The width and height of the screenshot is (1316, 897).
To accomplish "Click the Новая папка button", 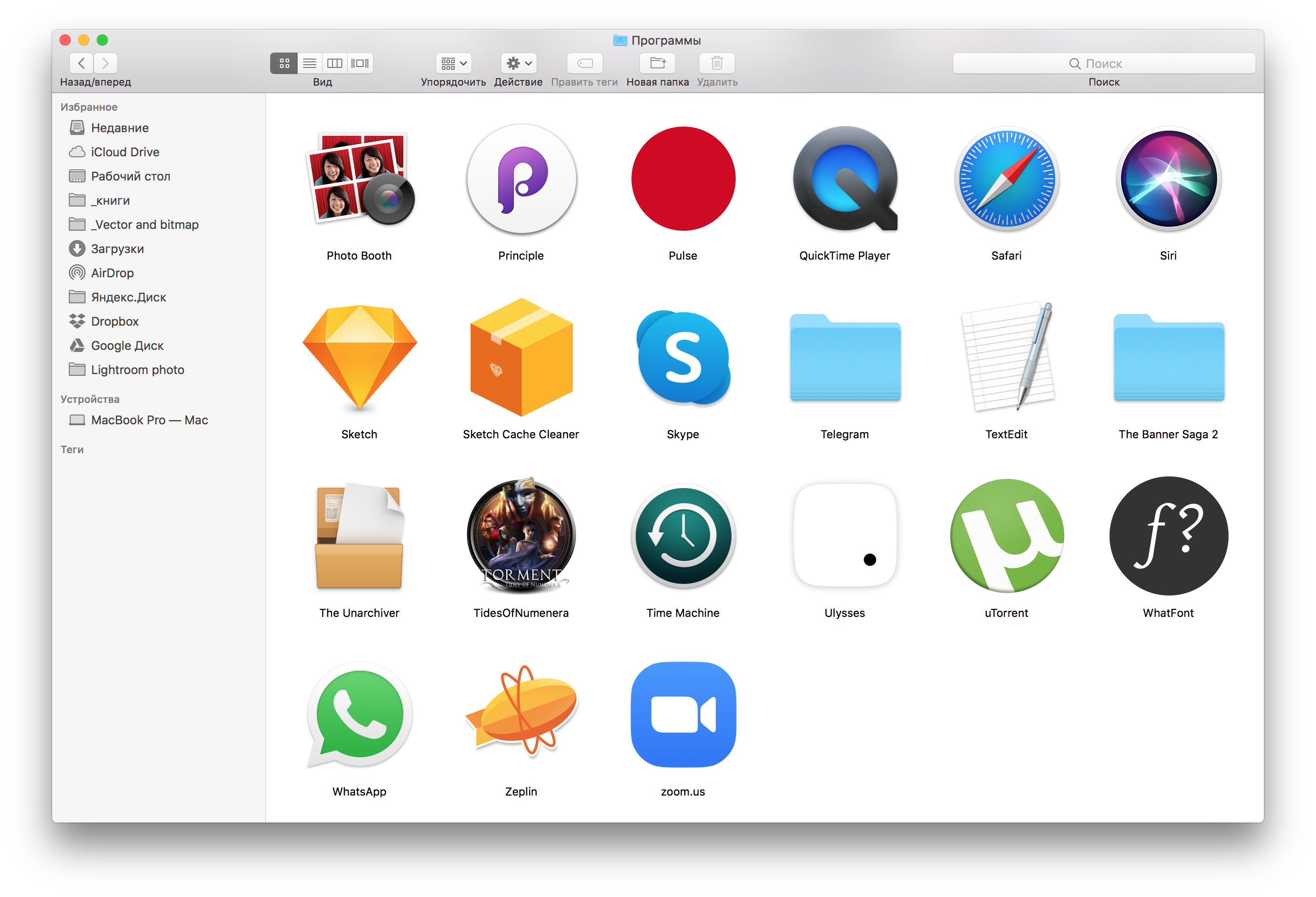I will pyautogui.click(x=658, y=63).
